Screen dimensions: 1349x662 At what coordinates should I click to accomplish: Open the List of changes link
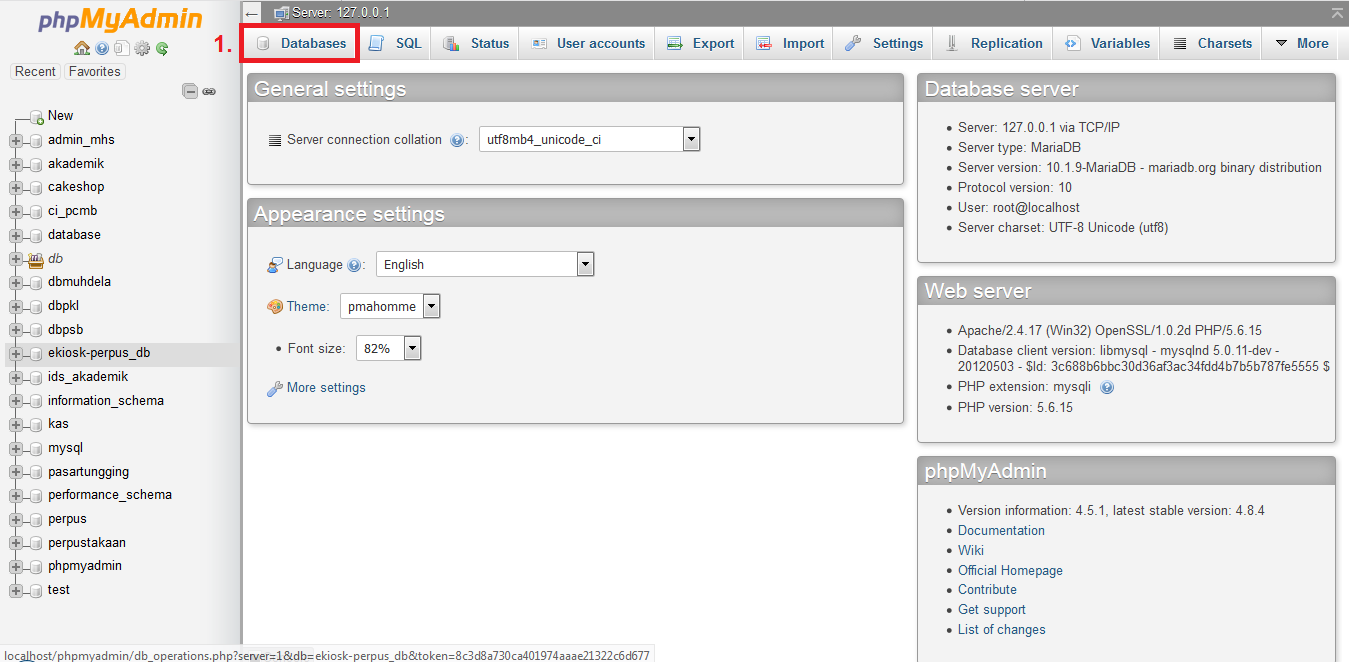1002,630
